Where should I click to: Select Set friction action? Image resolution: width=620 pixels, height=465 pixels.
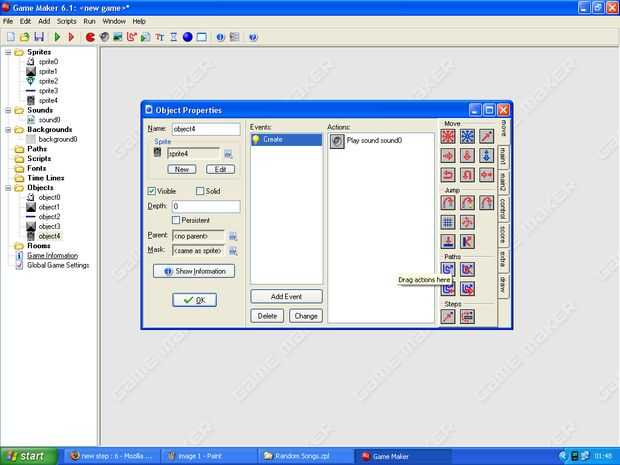(487, 175)
